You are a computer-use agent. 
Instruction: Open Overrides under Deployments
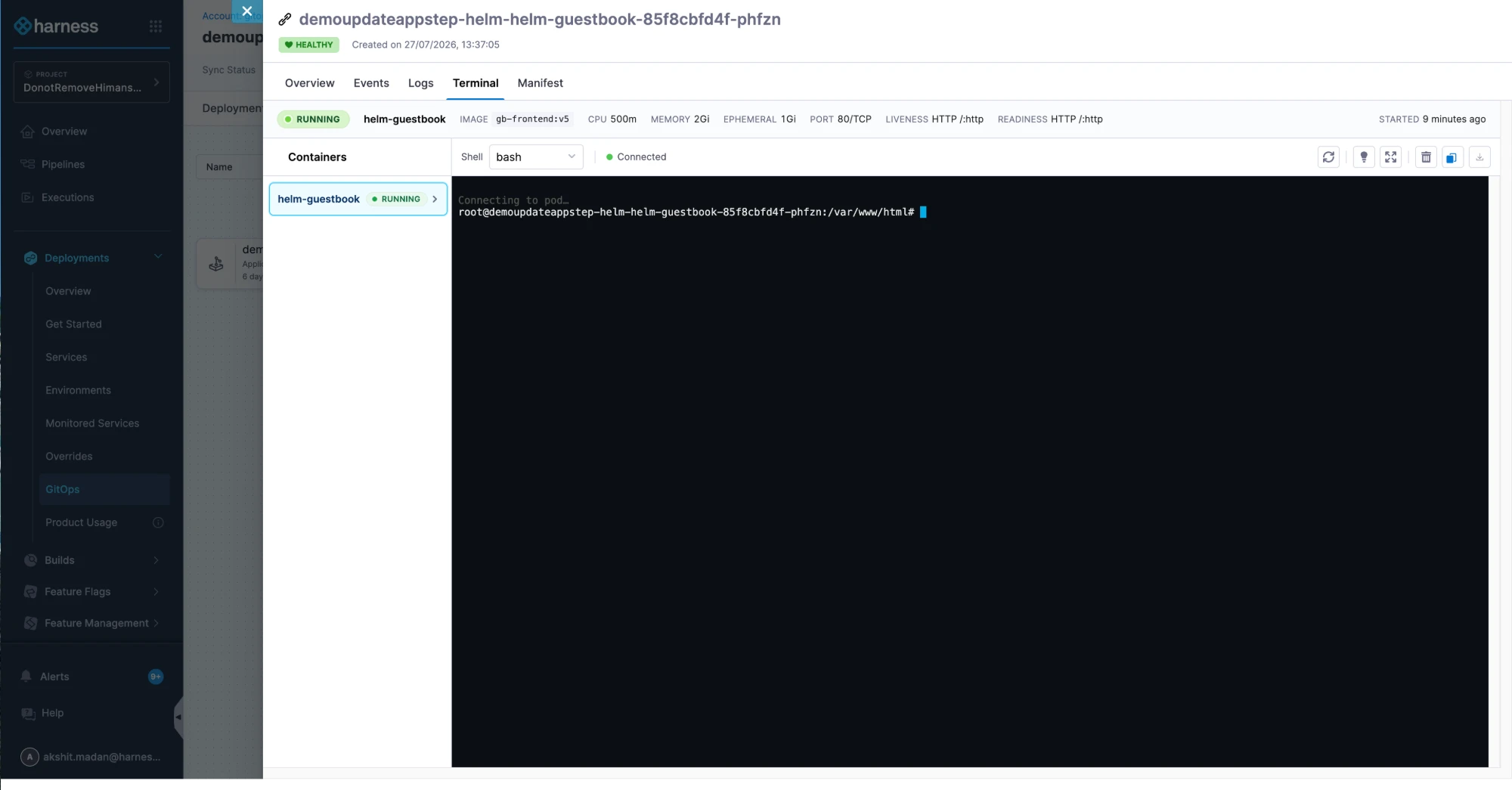(x=69, y=457)
